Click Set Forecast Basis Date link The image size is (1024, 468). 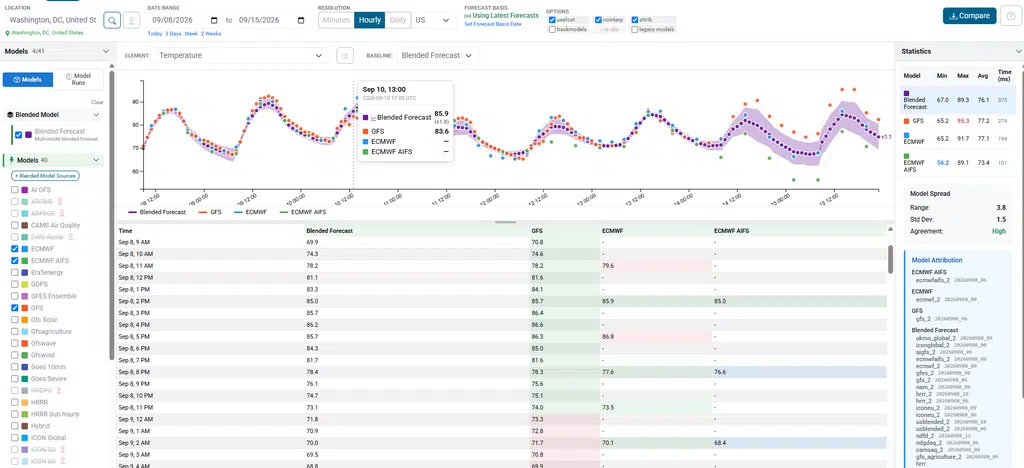(493, 24)
